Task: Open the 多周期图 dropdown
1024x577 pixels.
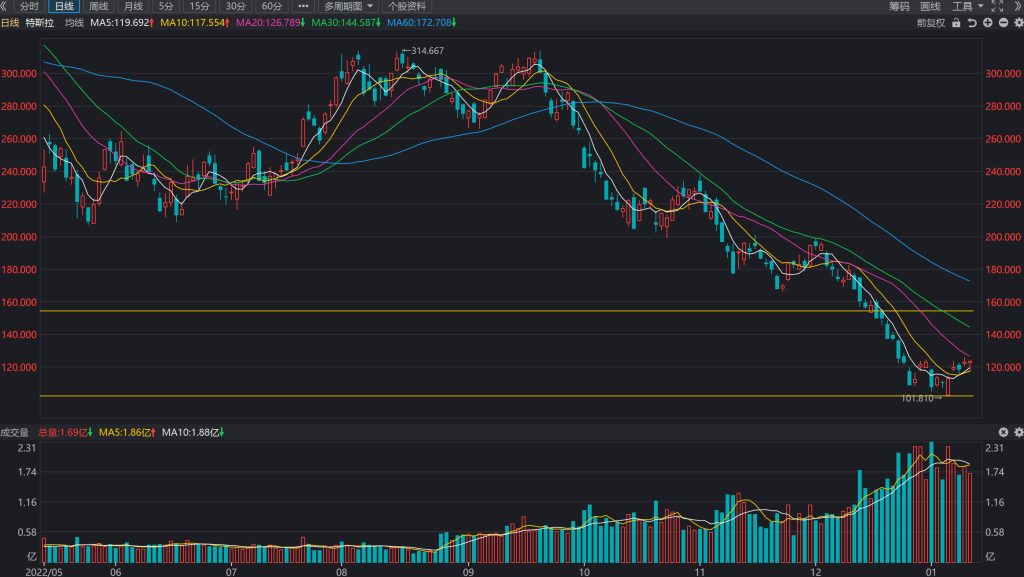Action: pyautogui.click(x=349, y=6)
